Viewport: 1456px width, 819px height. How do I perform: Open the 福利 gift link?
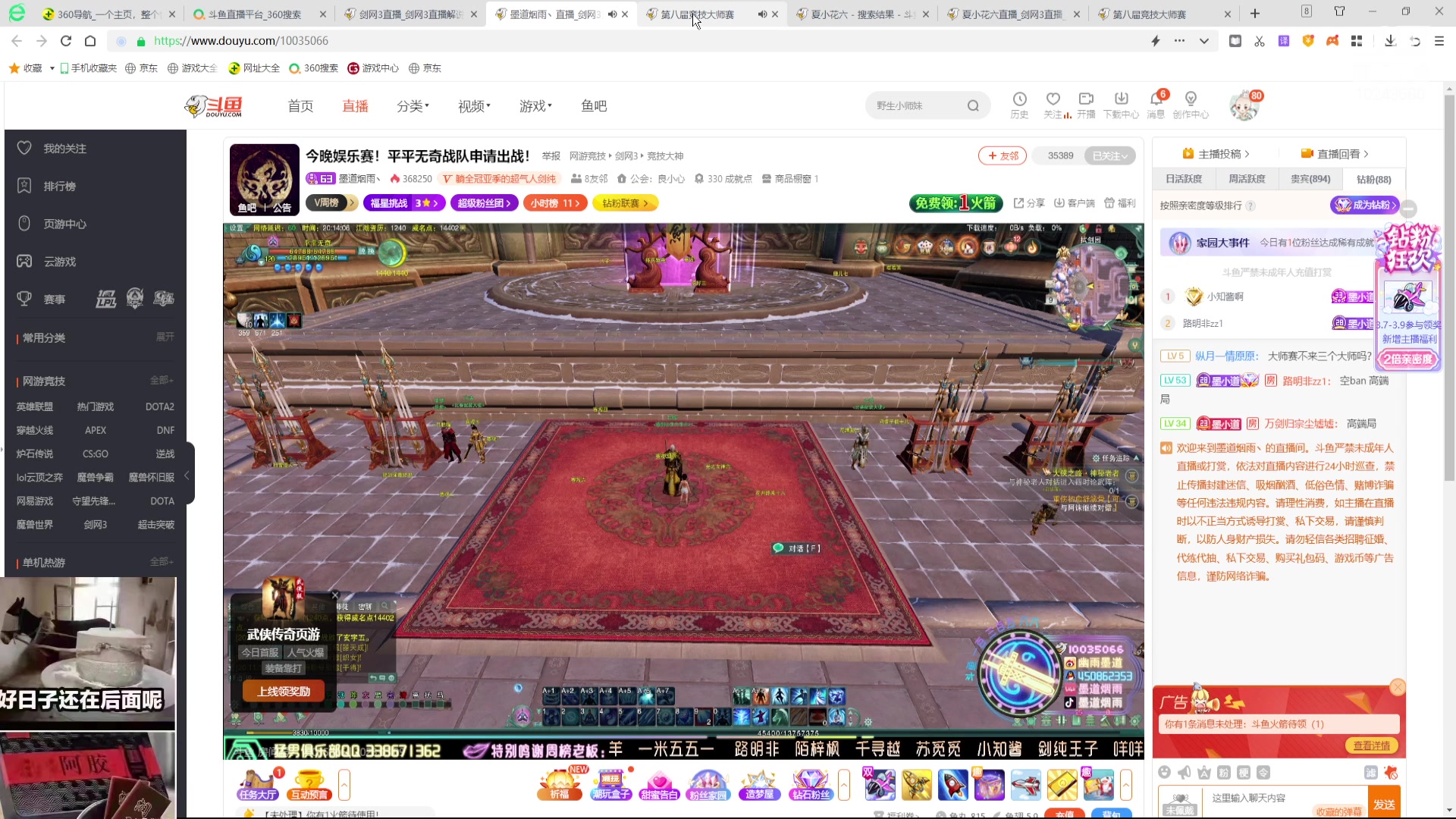[x=1119, y=203]
